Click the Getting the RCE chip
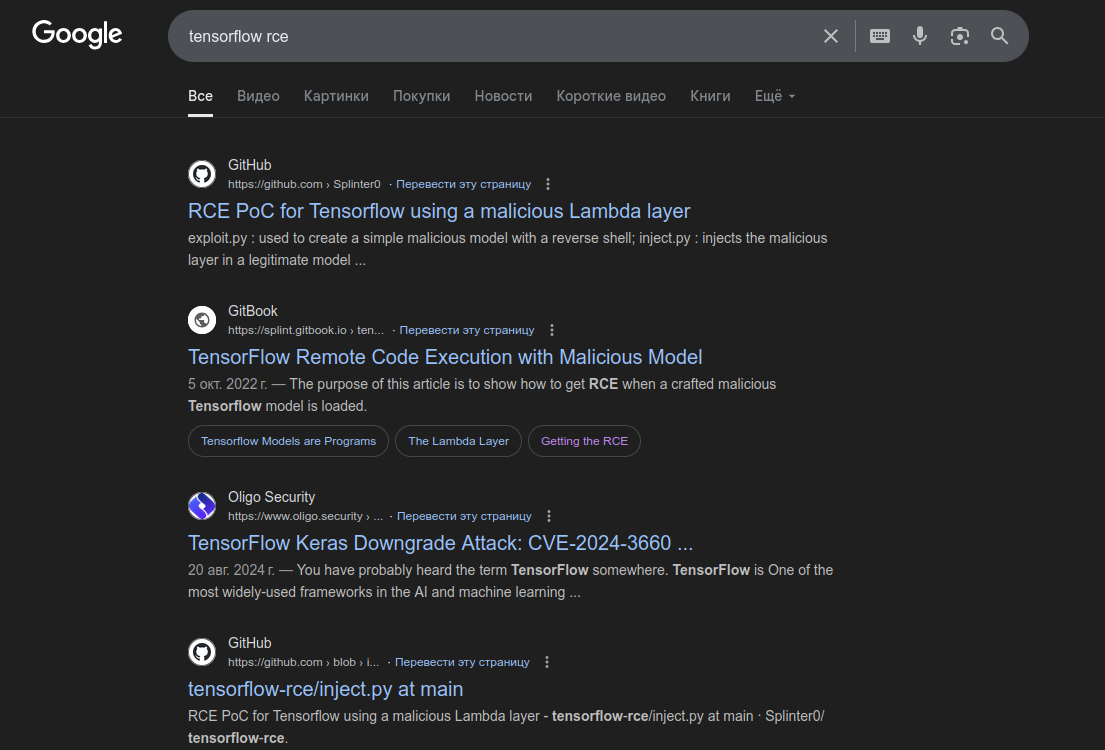This screenshot has height=750, width=1105. click(x=584, y=440)
